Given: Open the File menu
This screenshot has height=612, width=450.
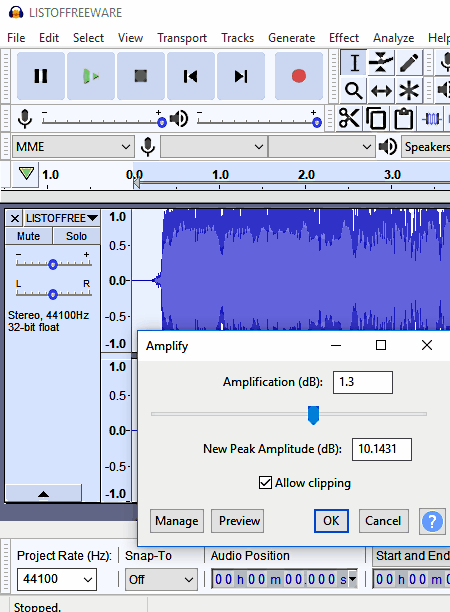Looking at the screenshot, I should coord(16,38).
